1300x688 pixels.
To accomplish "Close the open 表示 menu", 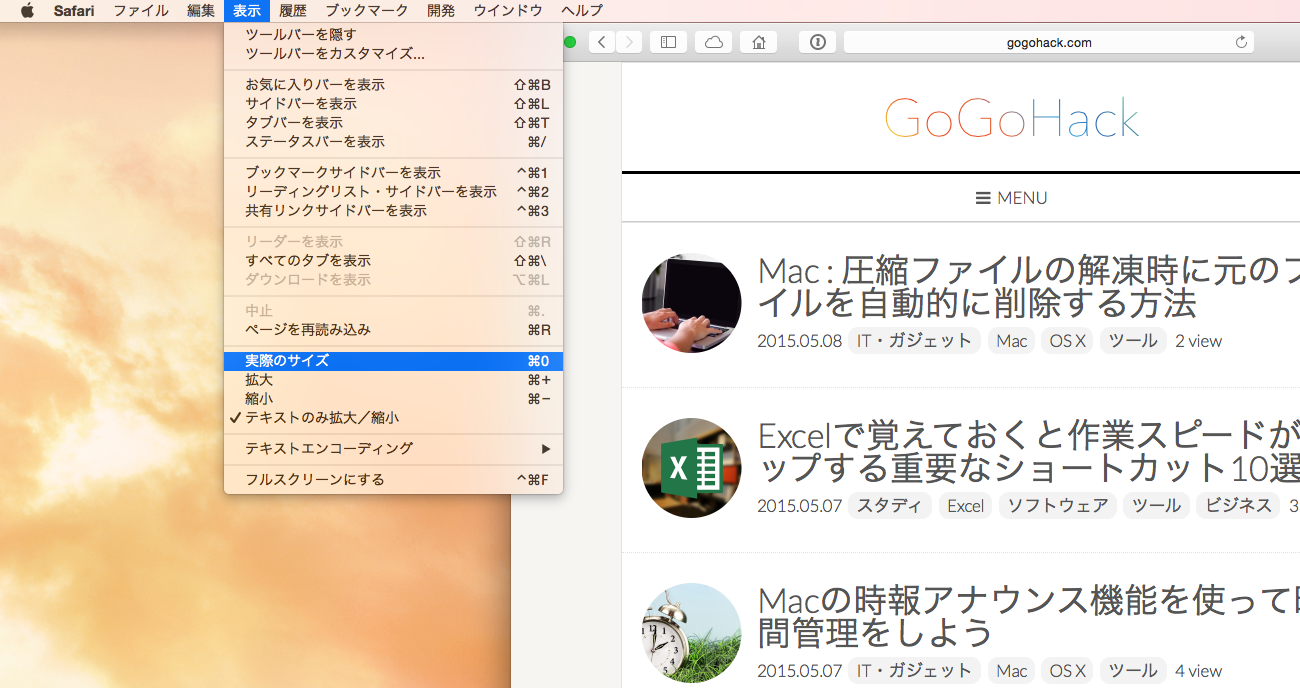I will (x=247, y=11).
